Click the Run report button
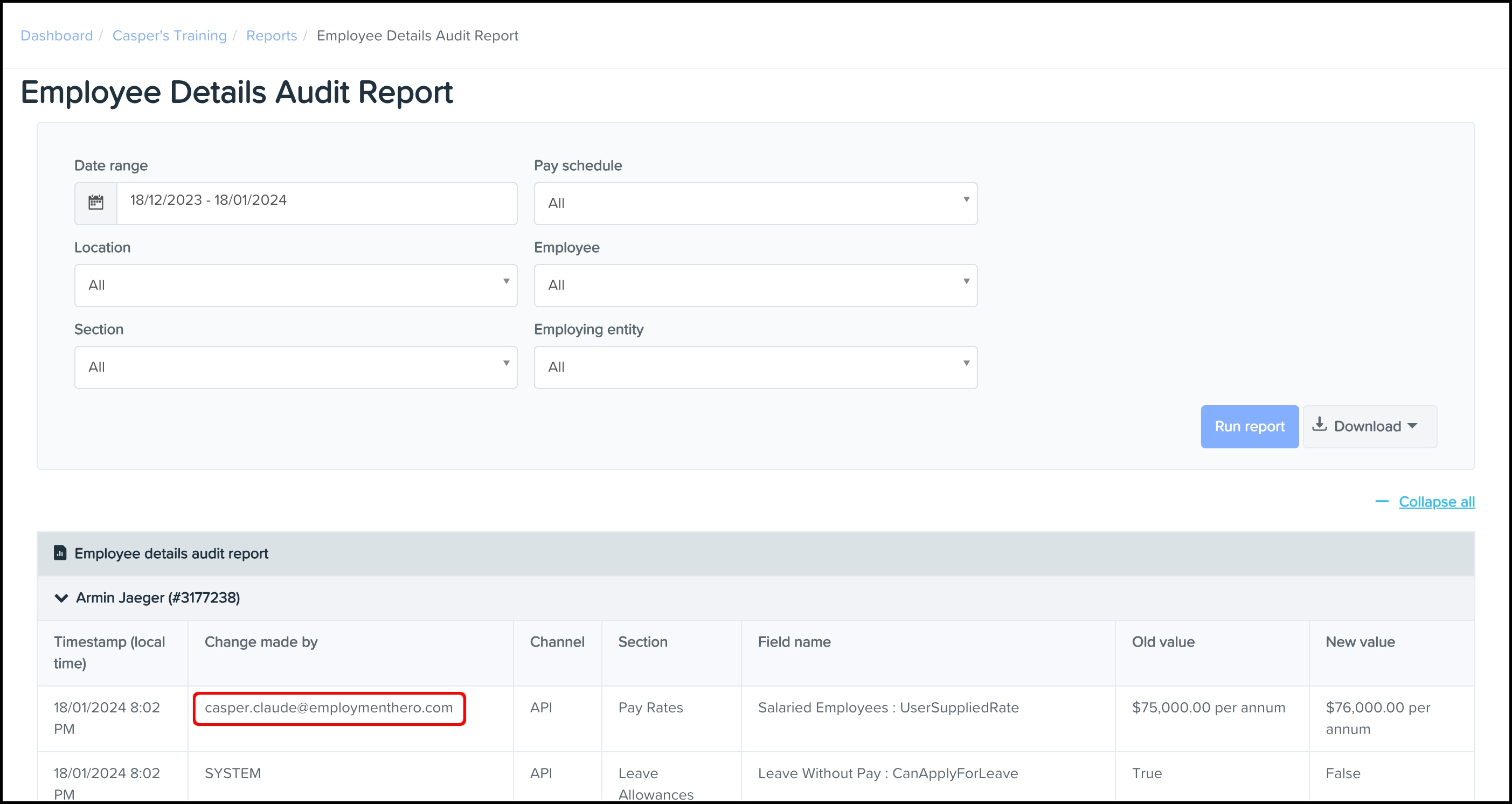Image resolution: width=1512 pixels, height=804 pixels. [1249, 427]
